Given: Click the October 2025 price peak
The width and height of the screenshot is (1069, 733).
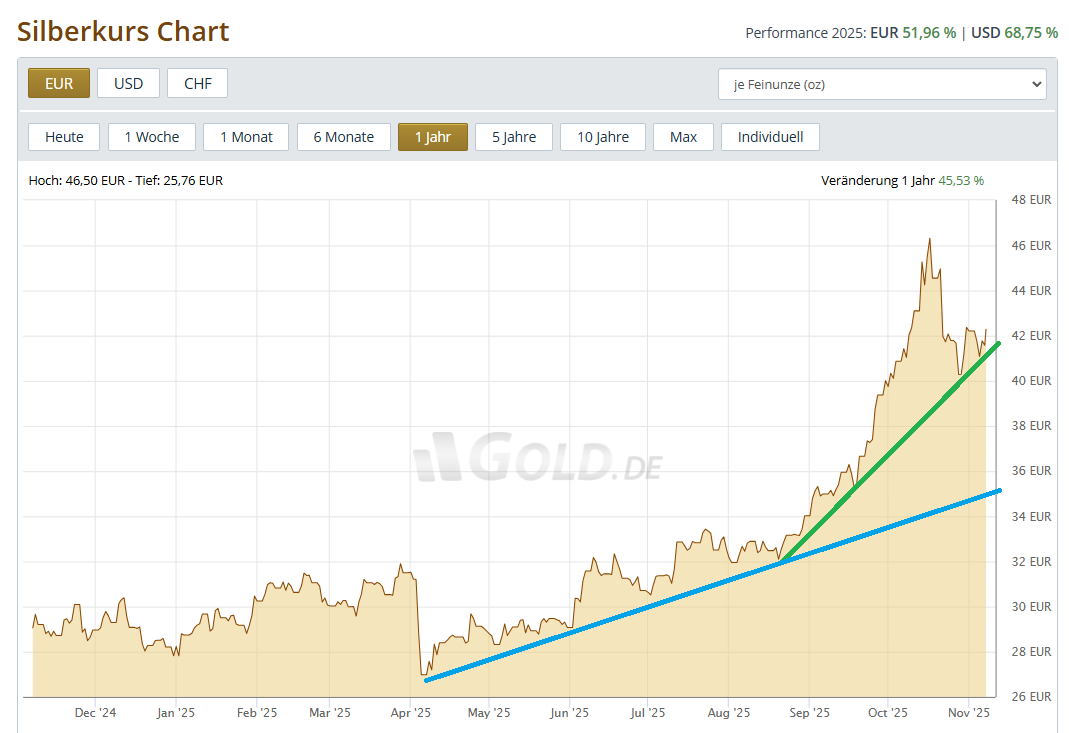Looking at the screenshot, I should click(929, 240).
